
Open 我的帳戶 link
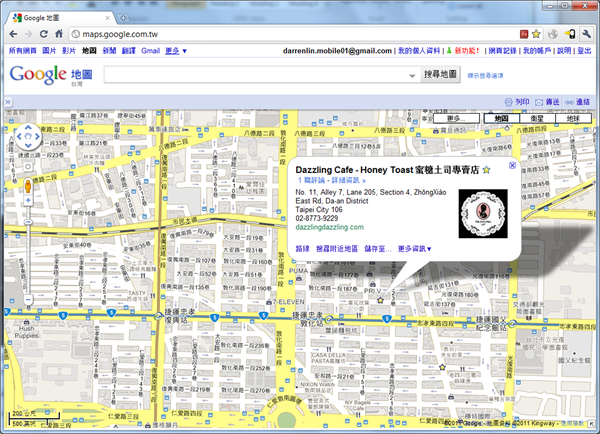[537, 51]
